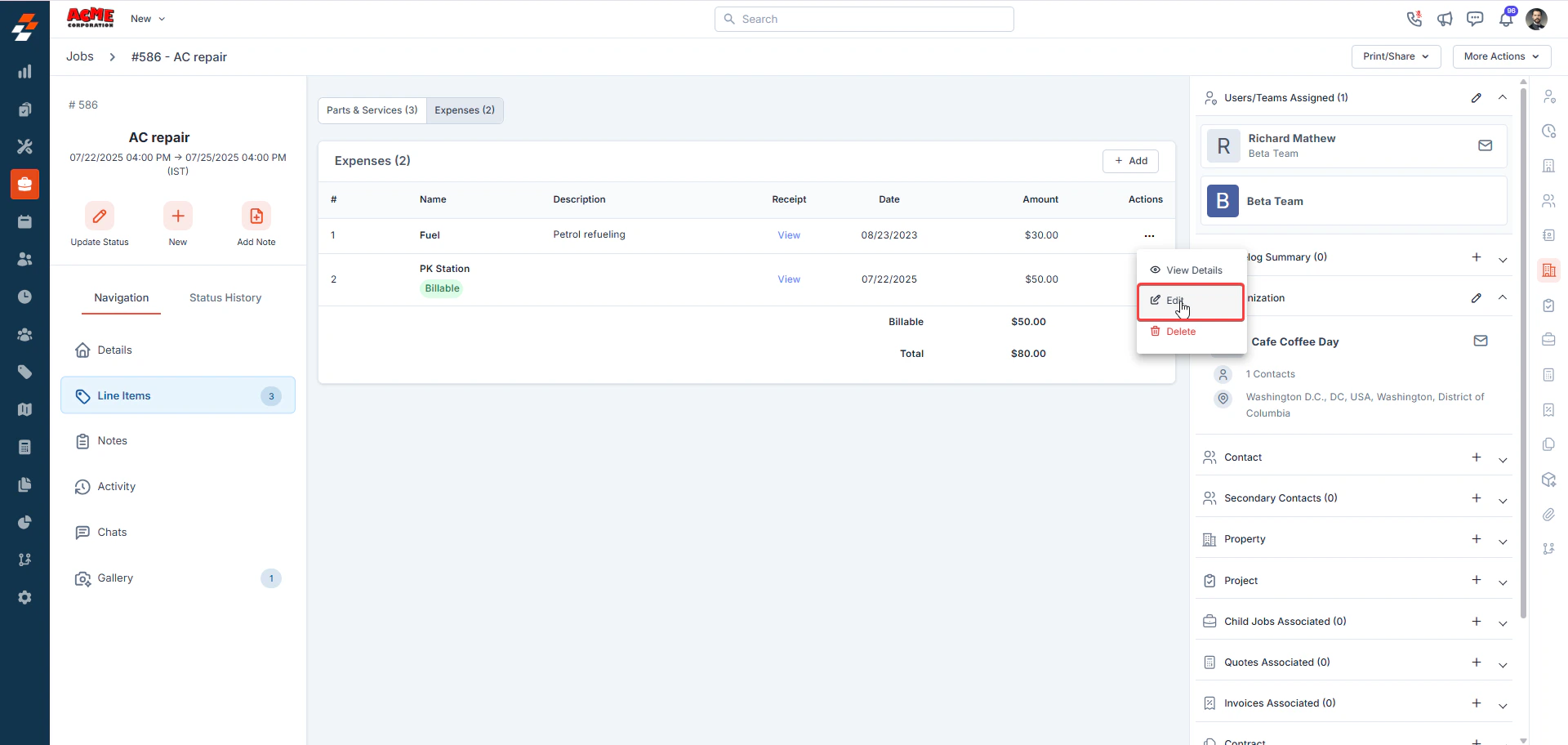This screenshot has height=745, width=1568.
Task: Click the Petrol refueling description
Action: pos(589,234)
